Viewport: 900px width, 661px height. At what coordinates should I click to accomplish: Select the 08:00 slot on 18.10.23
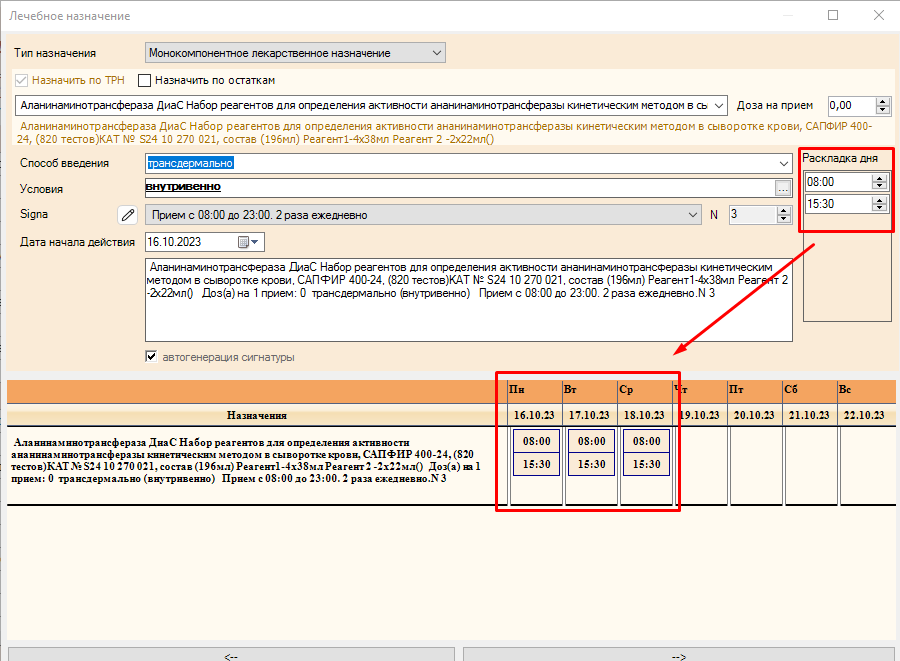[646, 441]
